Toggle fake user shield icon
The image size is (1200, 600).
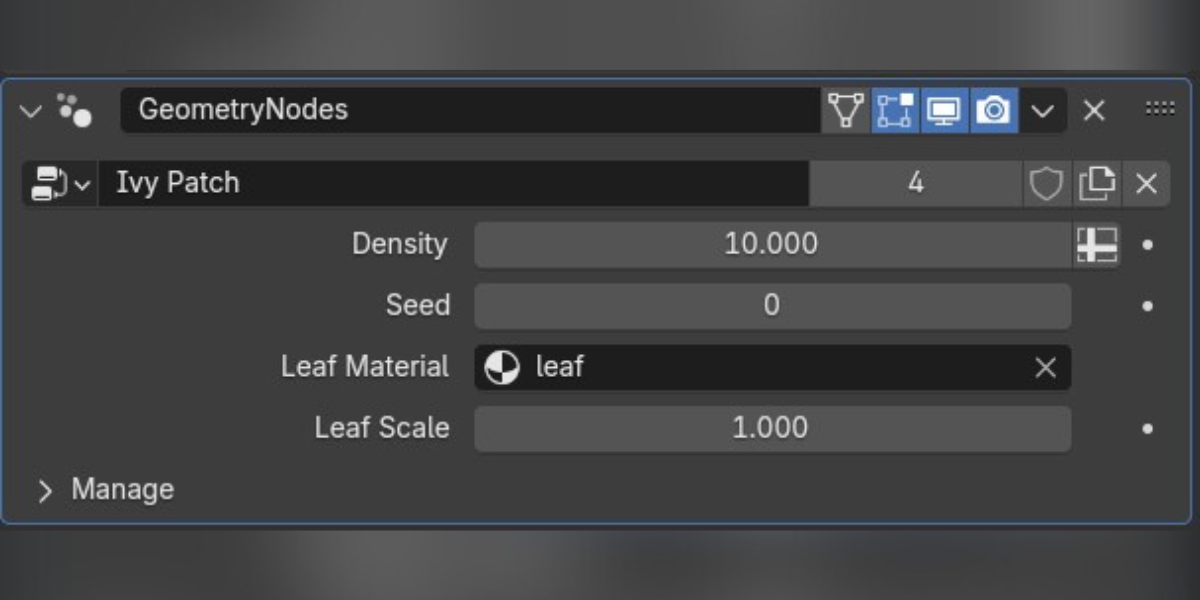pyautogui.click(x=1046, y=183)
